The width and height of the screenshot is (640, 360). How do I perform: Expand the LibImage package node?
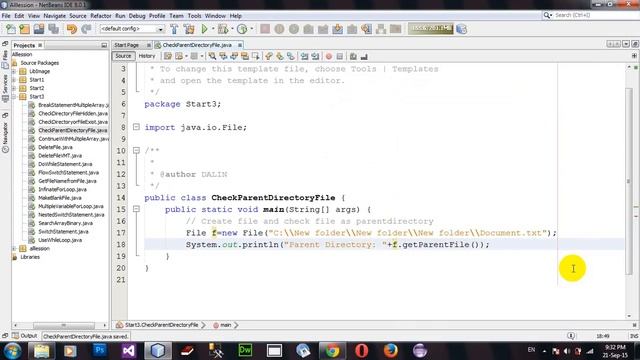(x=14, y=71)
